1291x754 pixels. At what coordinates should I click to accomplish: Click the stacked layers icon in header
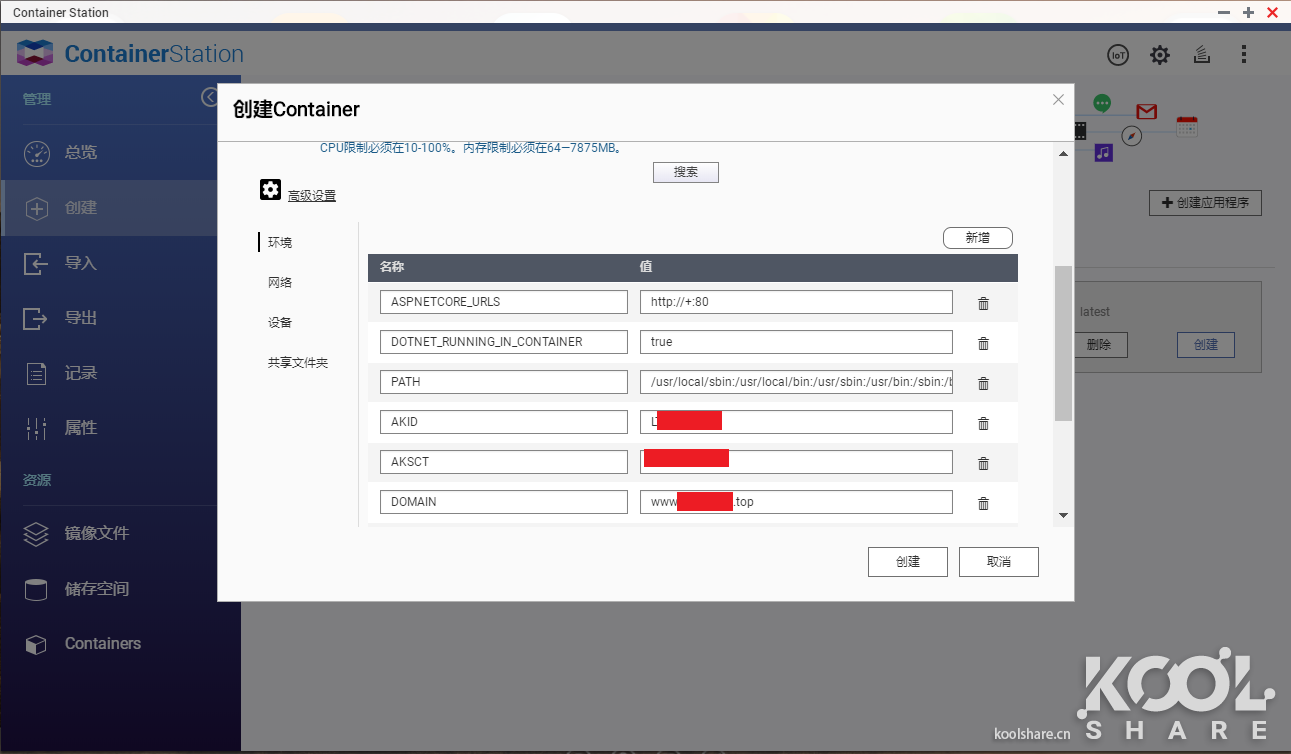tap(1202, 55)
